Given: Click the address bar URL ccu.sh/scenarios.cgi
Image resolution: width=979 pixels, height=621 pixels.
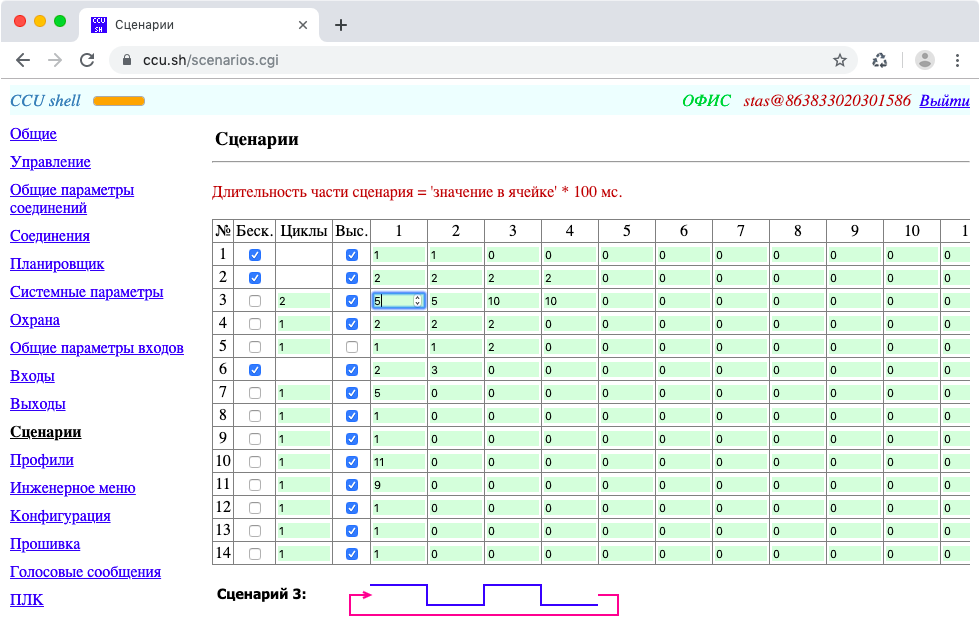Looking at the screenshot, I should tap(210, 60).
